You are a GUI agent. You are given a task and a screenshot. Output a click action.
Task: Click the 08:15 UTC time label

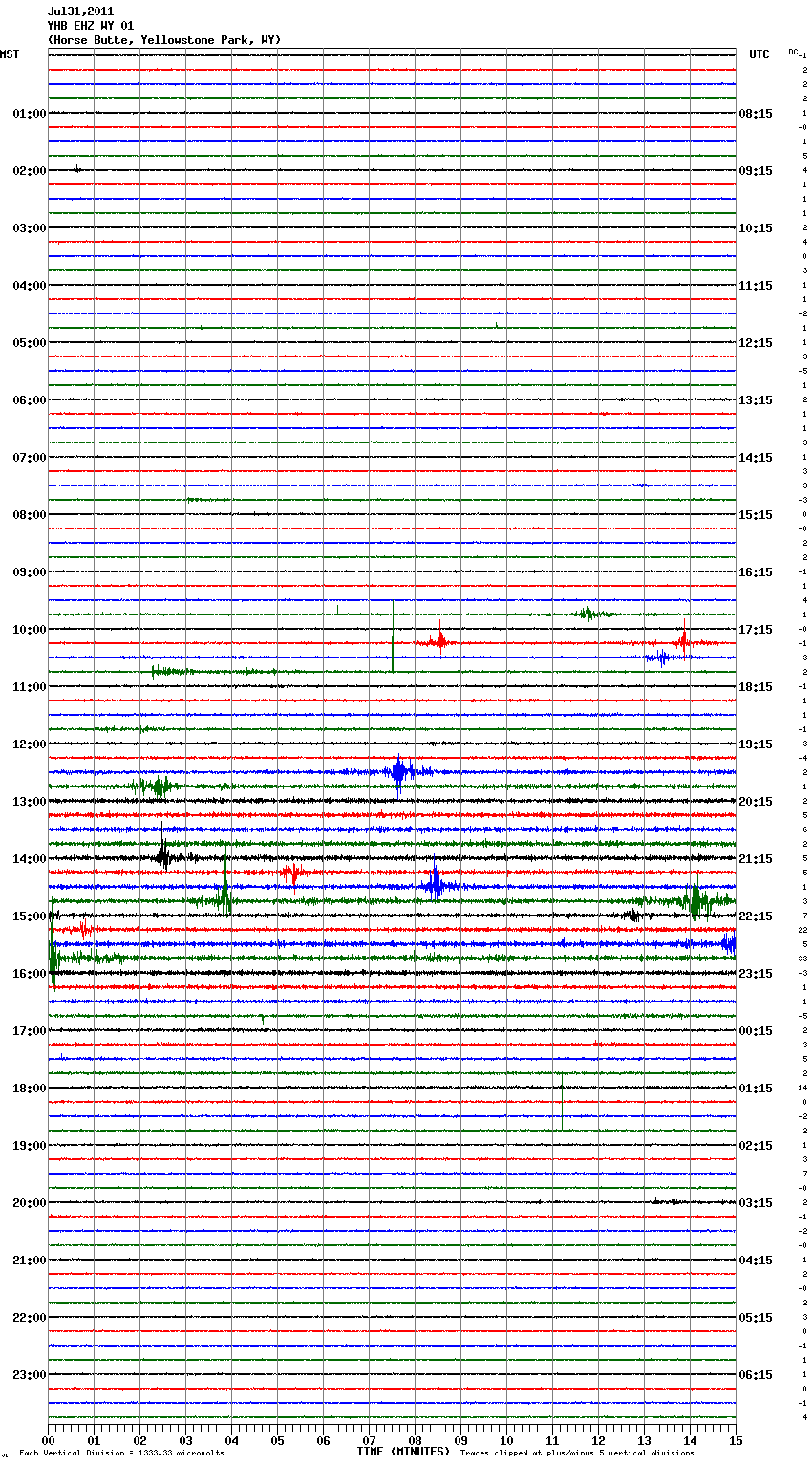pyautogui.click(x=756, y=114)
